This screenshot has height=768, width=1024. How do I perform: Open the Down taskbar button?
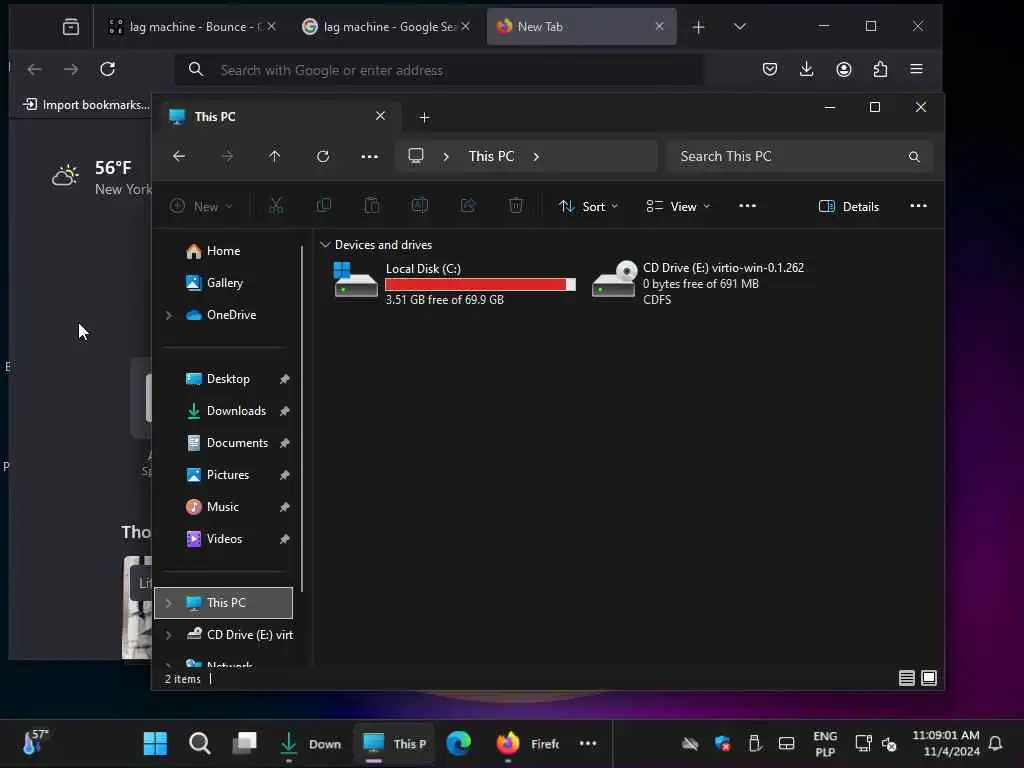click(310, 743)
